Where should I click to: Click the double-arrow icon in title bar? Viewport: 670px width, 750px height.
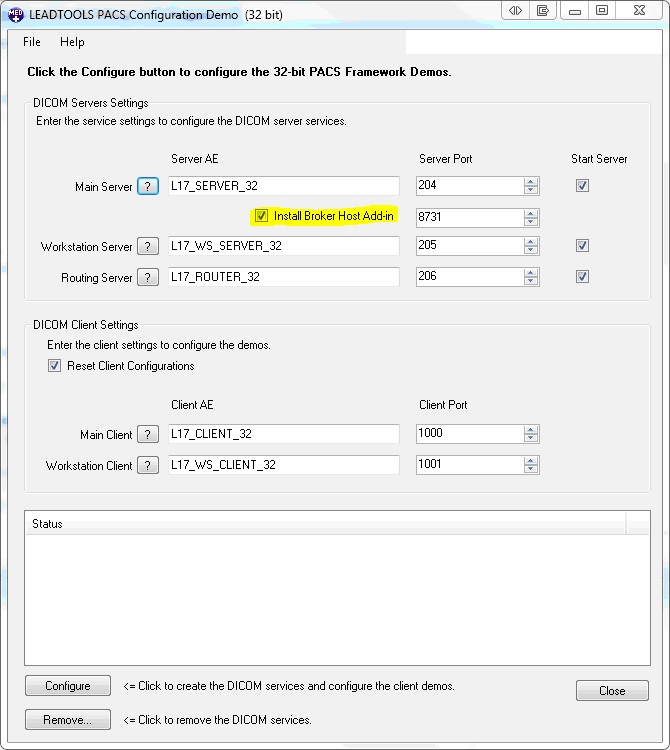click(x=515, y=11)
